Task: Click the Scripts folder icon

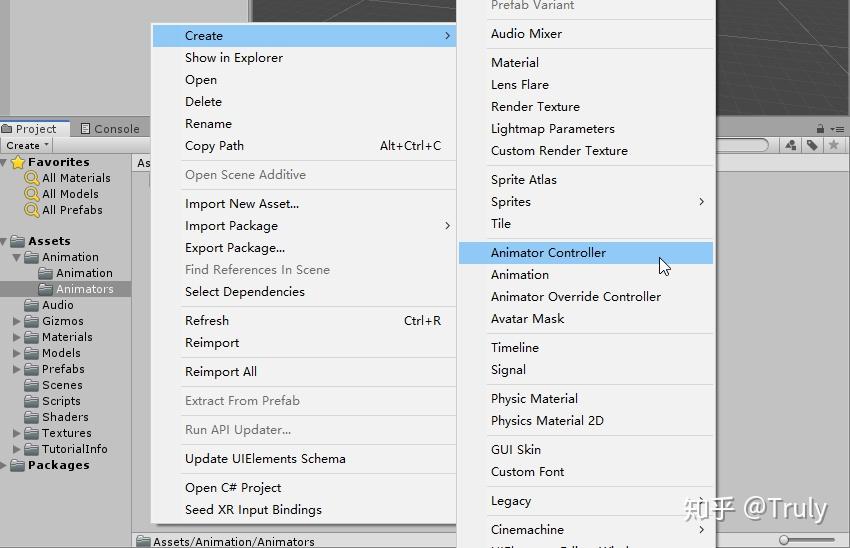Action: [31, 401]
